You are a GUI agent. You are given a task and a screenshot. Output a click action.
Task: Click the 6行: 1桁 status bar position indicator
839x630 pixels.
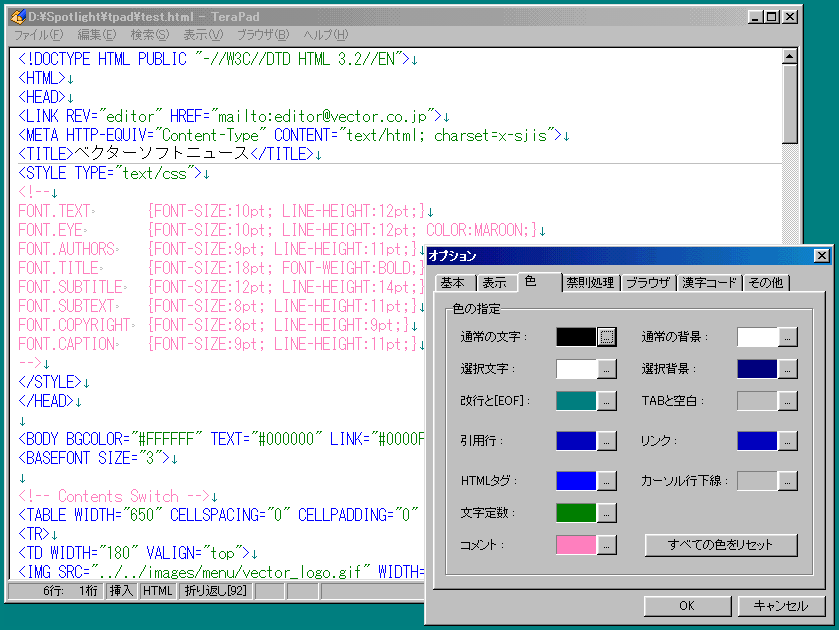click(56, 591)
